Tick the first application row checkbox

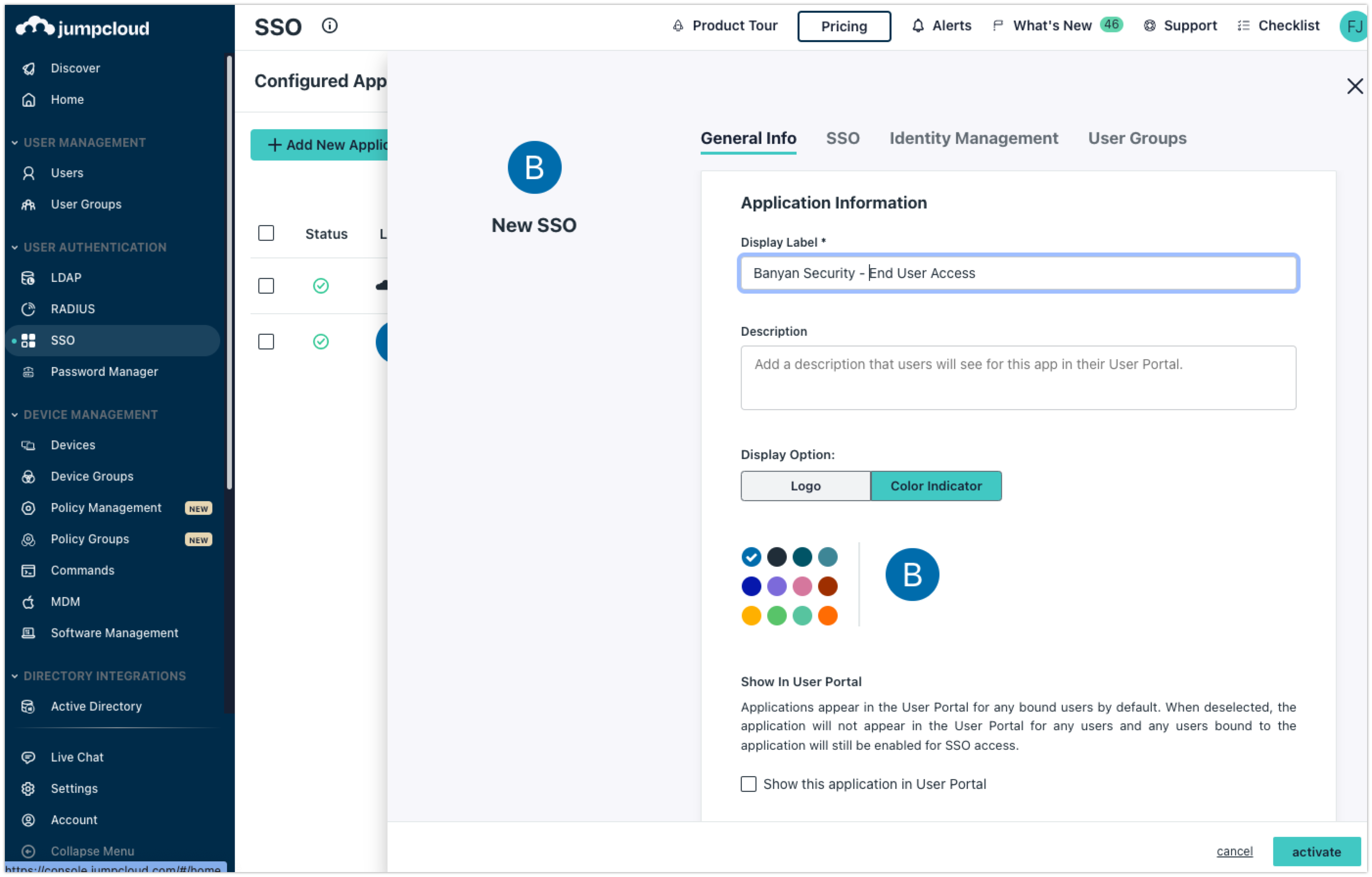pos(266,285)
